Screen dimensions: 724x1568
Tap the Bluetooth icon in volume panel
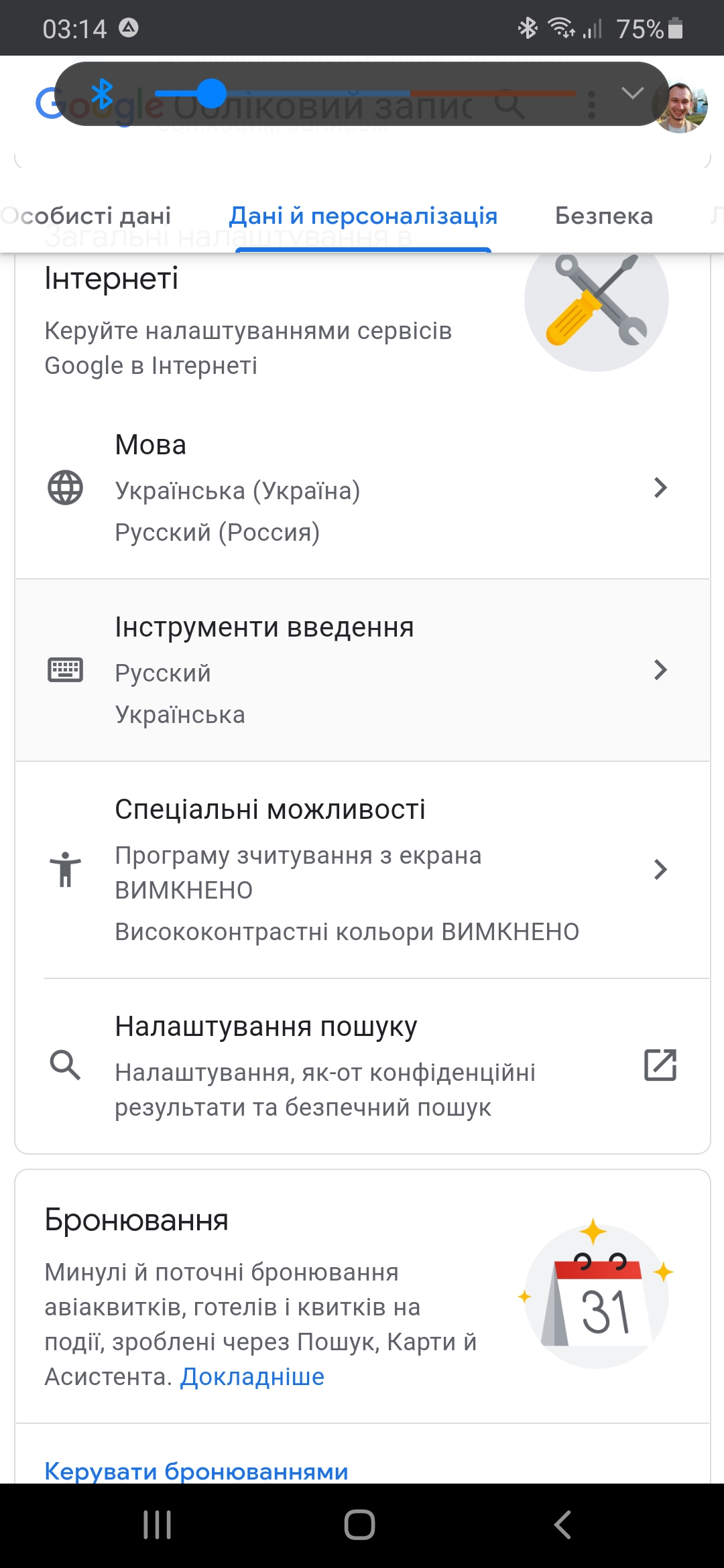pos(102,94)
